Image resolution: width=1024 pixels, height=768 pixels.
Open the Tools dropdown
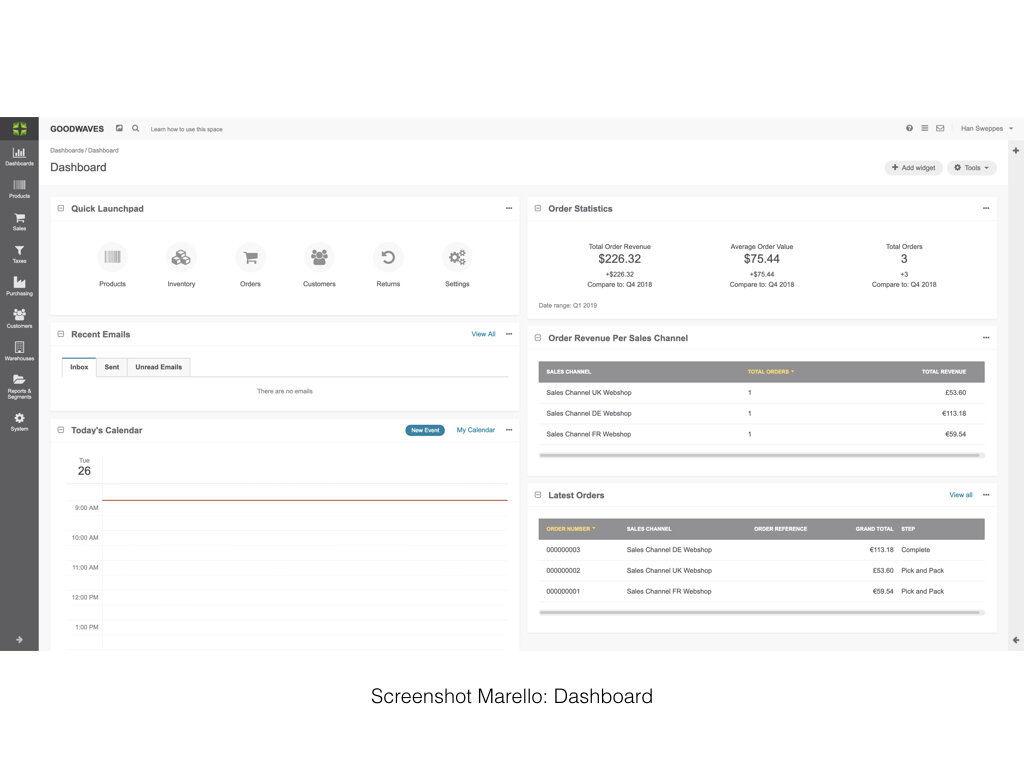(972, 168)
